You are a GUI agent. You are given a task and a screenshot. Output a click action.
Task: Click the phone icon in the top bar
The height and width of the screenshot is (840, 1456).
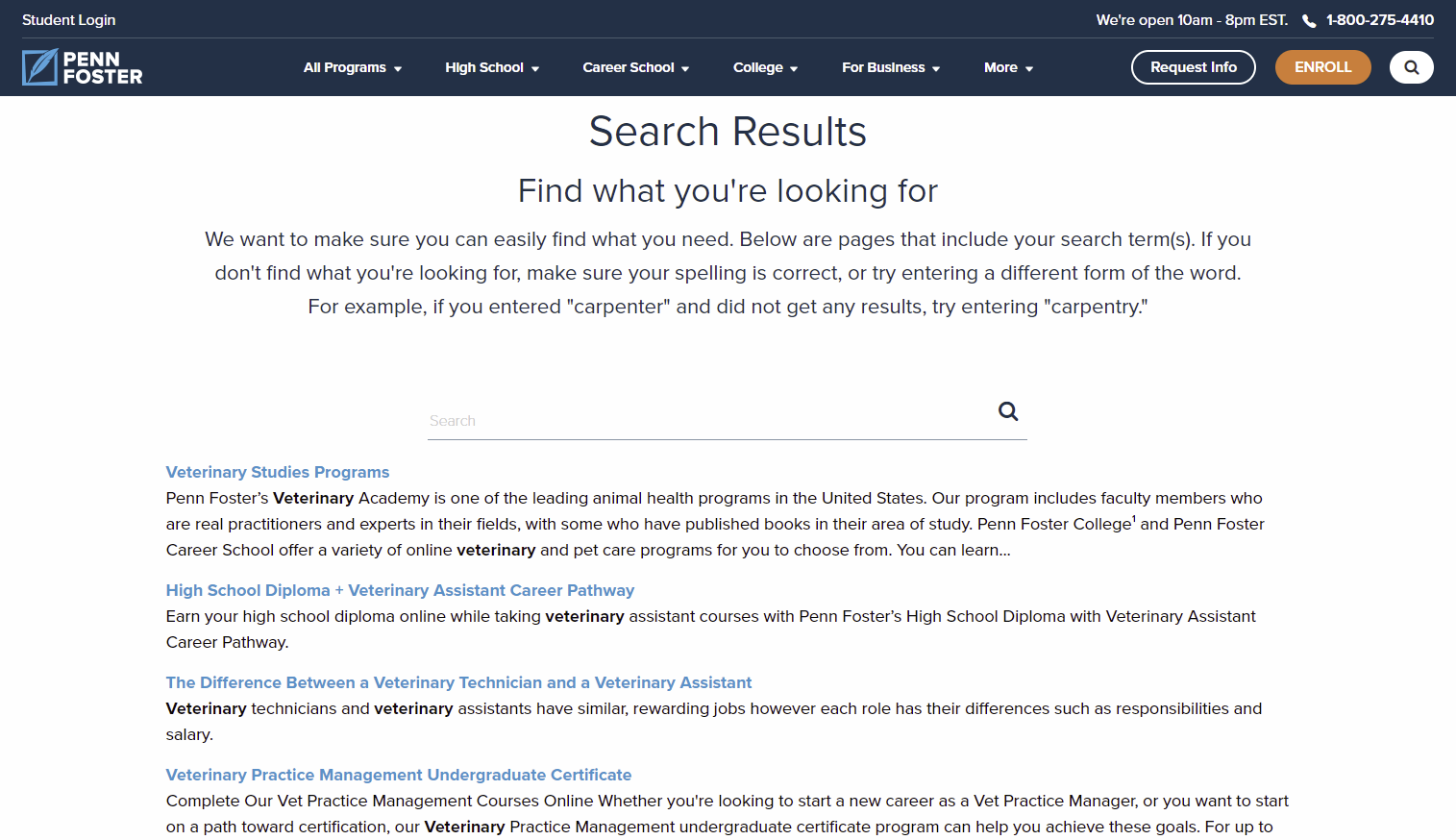[1308, 19]
